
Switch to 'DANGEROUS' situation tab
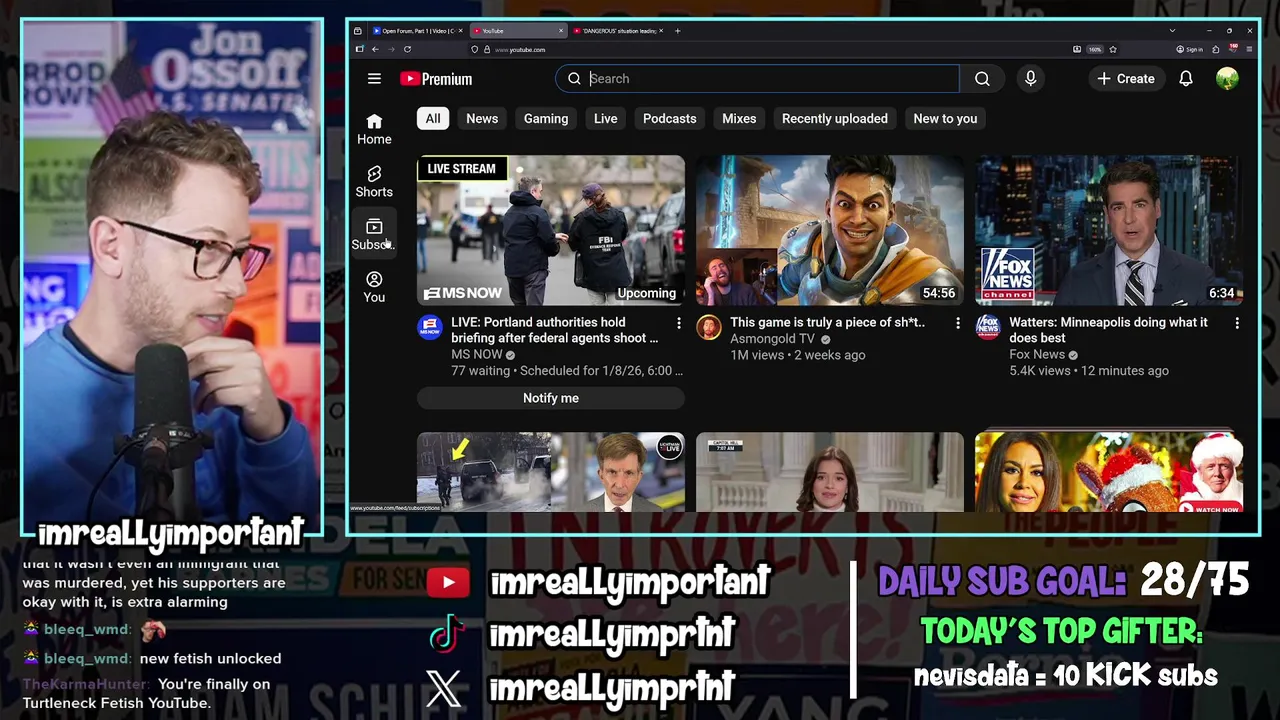pos(617,31)
